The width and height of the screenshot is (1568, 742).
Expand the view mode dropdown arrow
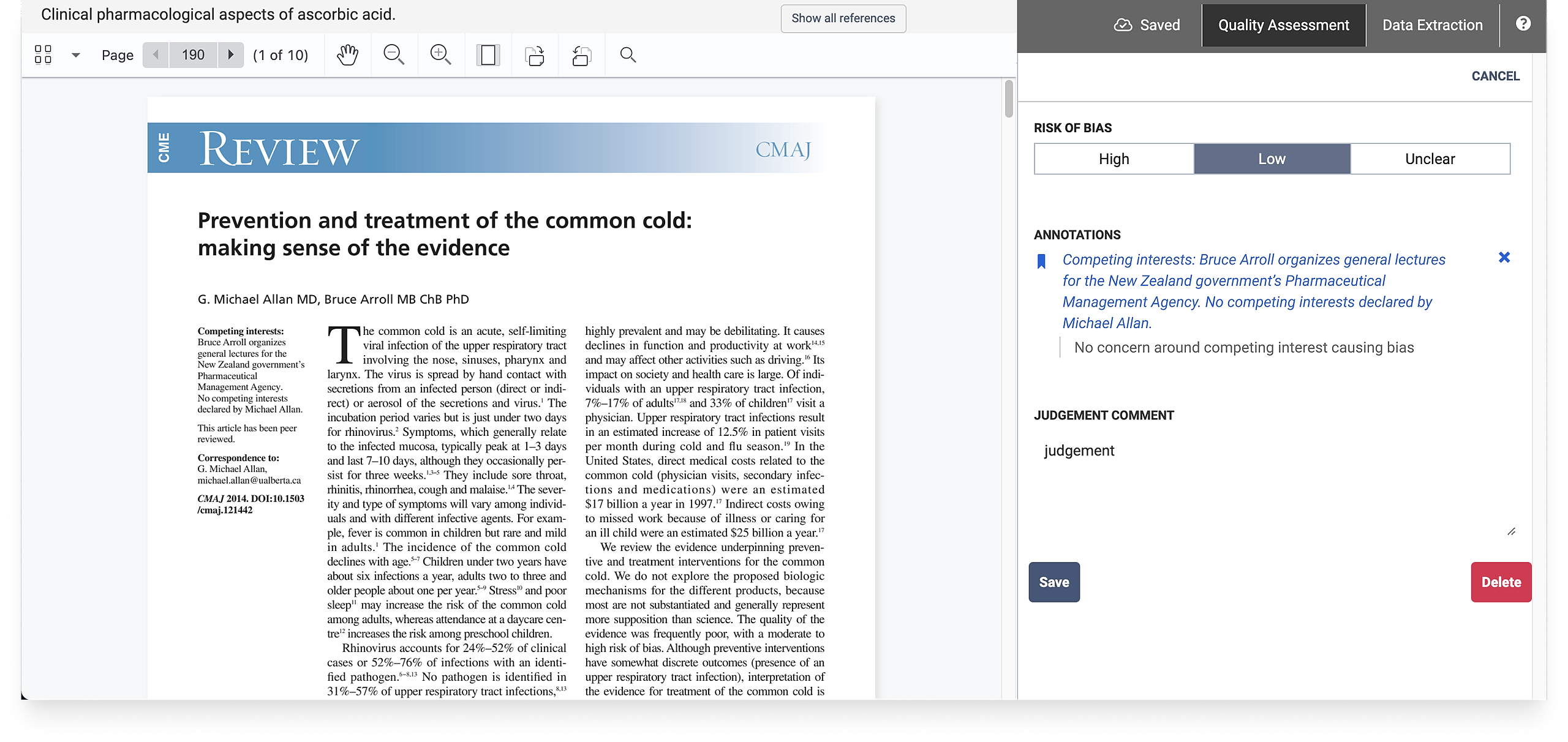pos(76,55)
